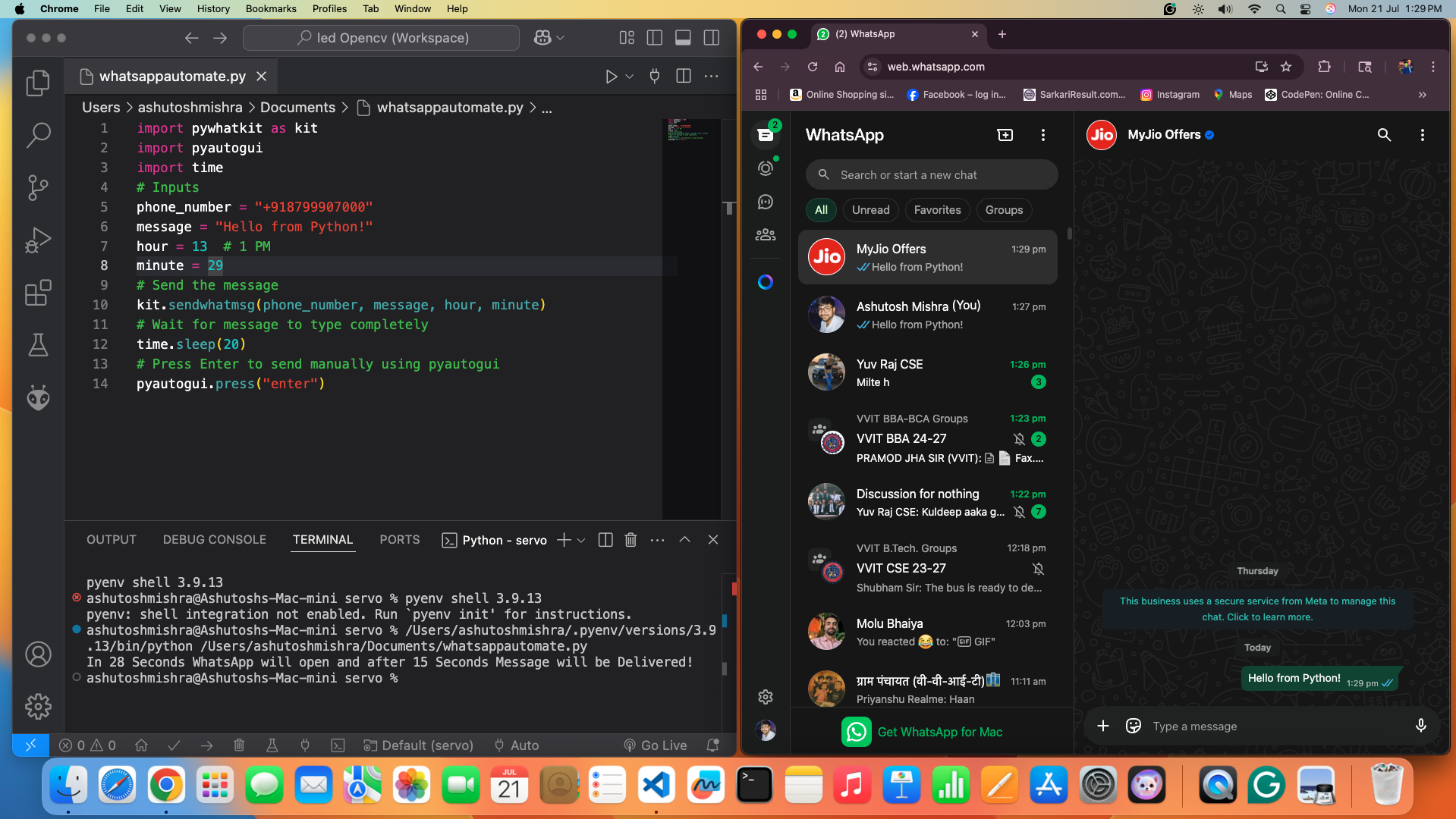Image resolution: width=1456 pixels, height=819 pixels.
Task: Open the VS Code Search view
Action: 38,135
